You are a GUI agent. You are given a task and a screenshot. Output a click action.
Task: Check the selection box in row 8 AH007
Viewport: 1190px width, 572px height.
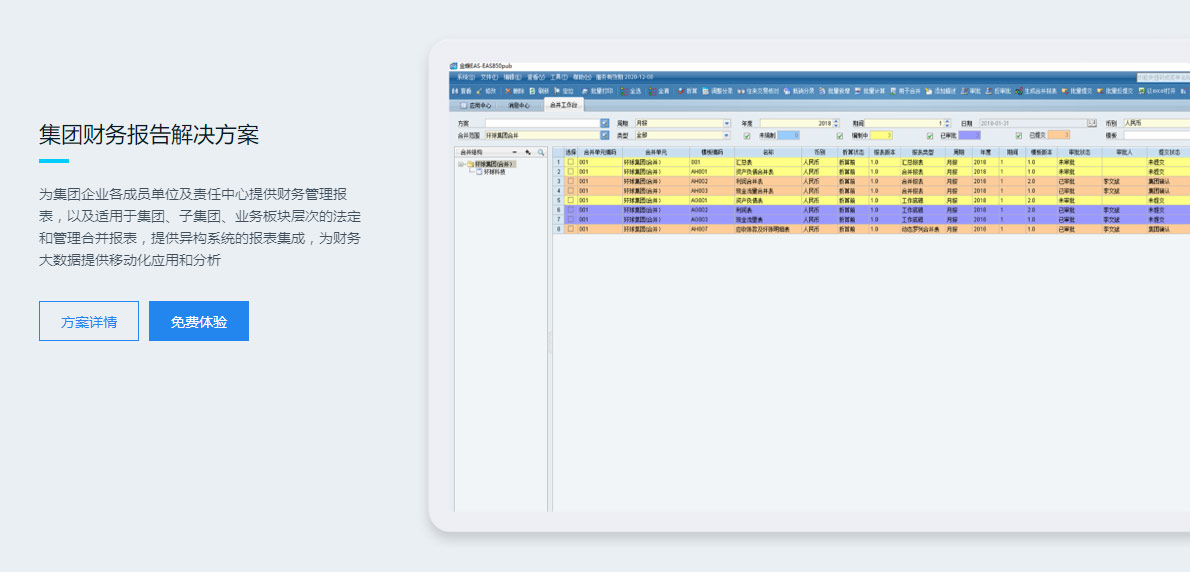(571, 228)
